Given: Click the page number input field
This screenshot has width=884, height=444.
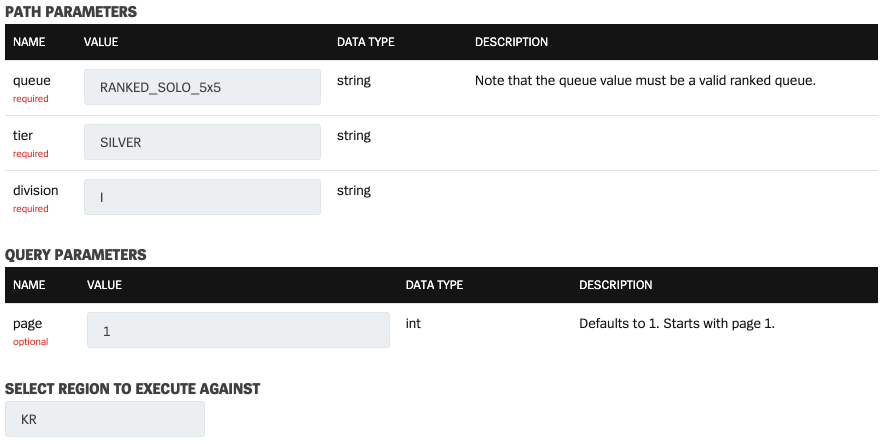Looking at the screenshot, I should [x=238, y=330].
